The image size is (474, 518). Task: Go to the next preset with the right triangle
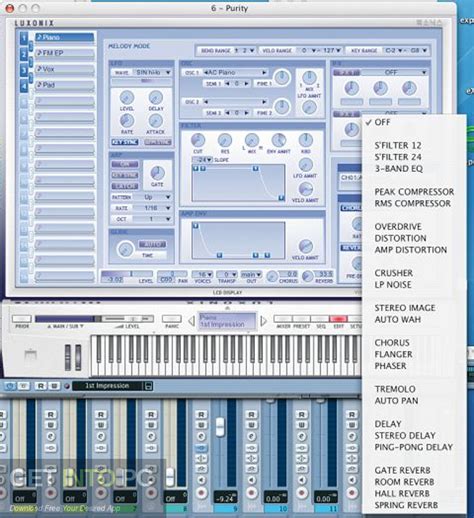[x=263, y=321]
